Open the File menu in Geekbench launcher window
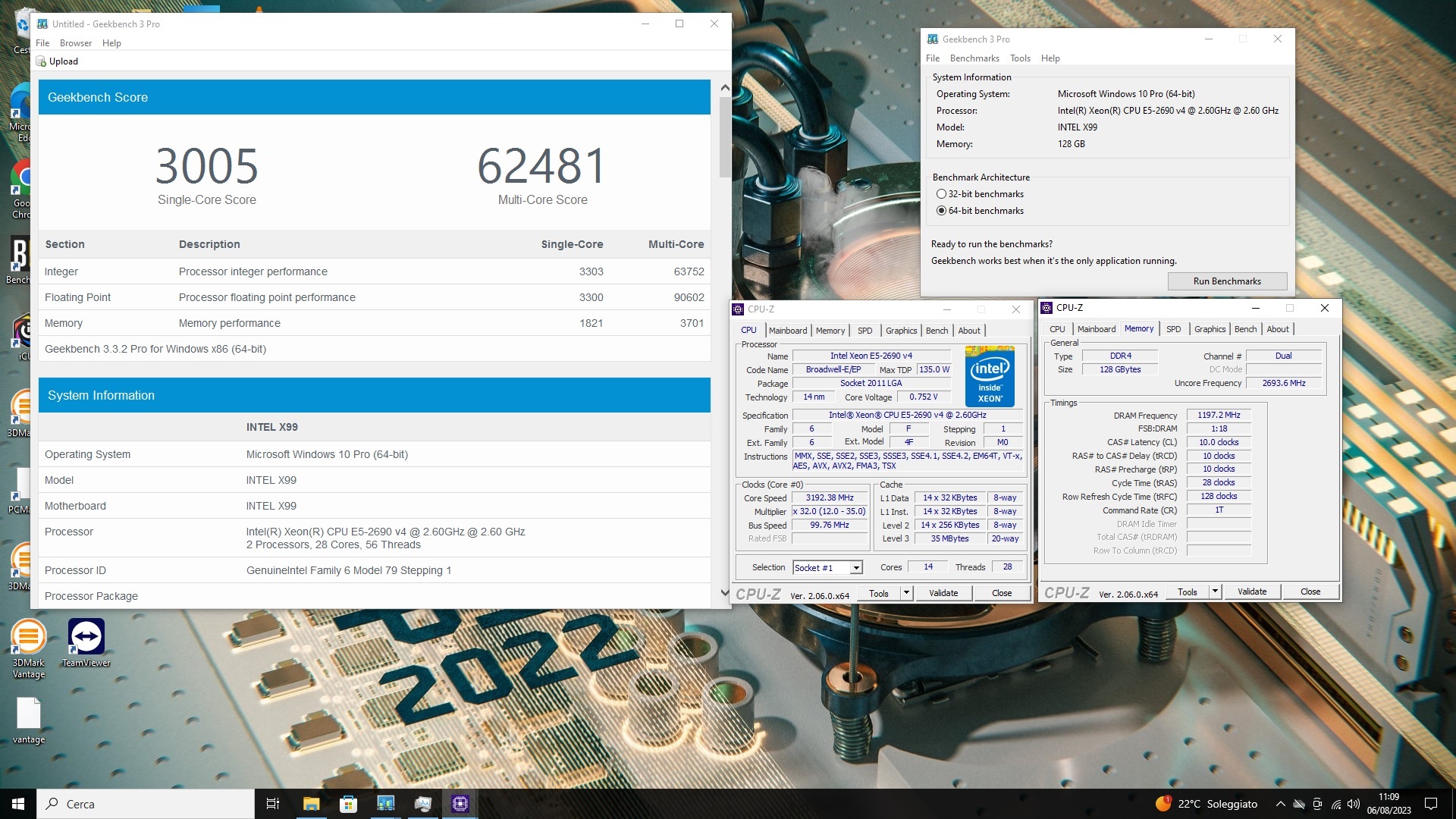 [x=933, y=58]
